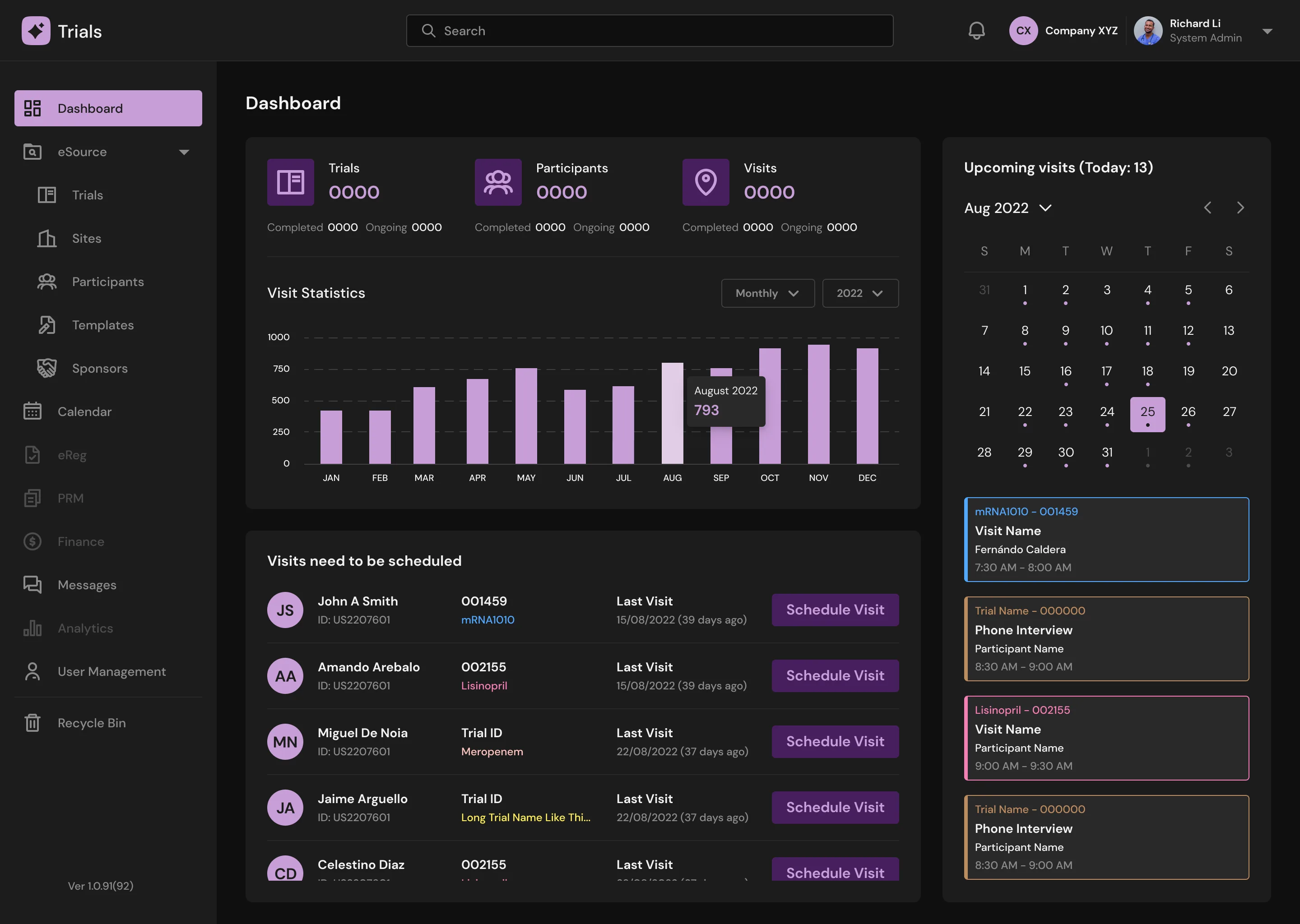
Task: Click the search magnifier icon
Action: (x=428, y=31)
